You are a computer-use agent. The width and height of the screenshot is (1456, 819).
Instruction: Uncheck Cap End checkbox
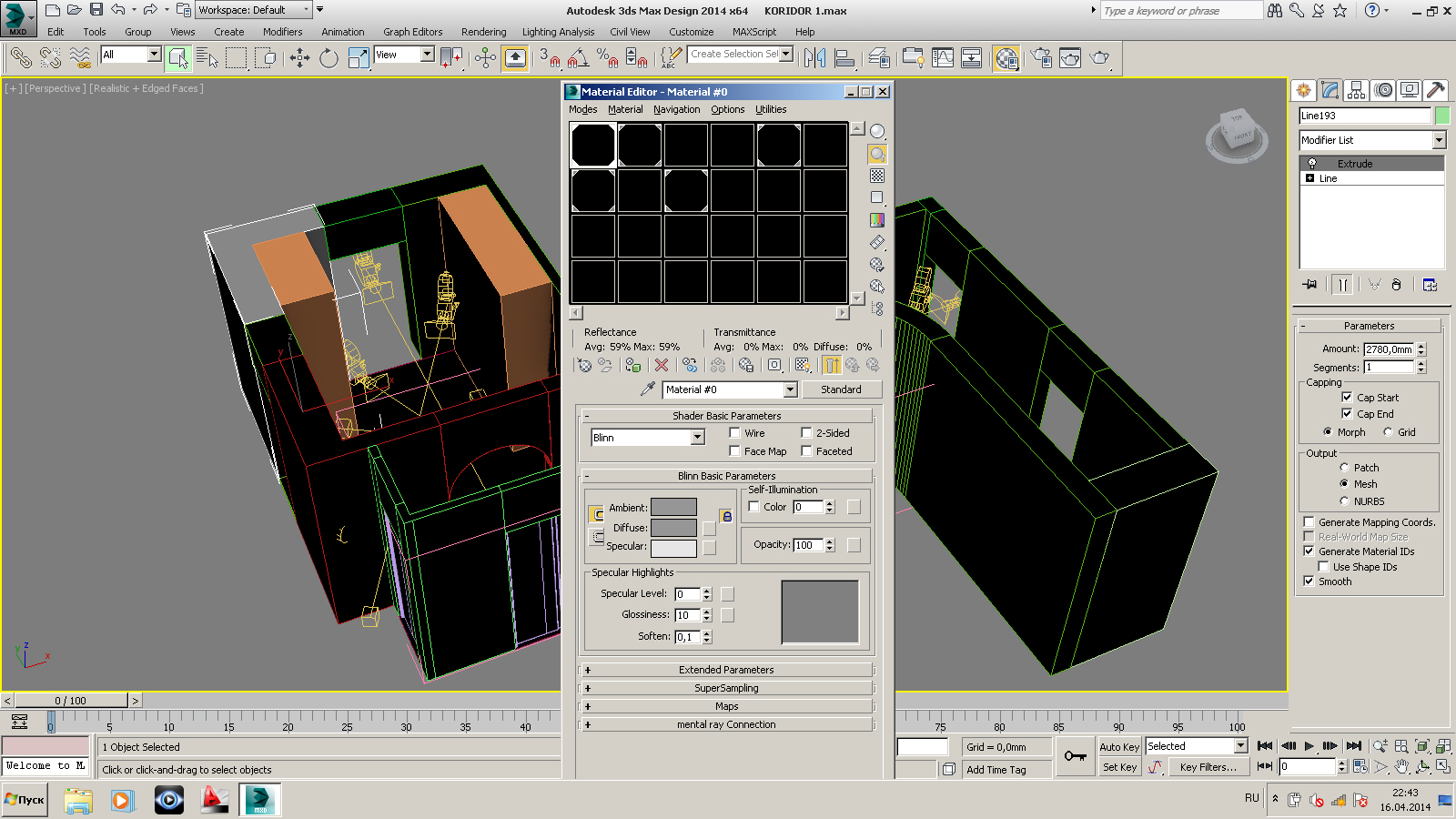pyautogui.click(x=1347, y=413)
